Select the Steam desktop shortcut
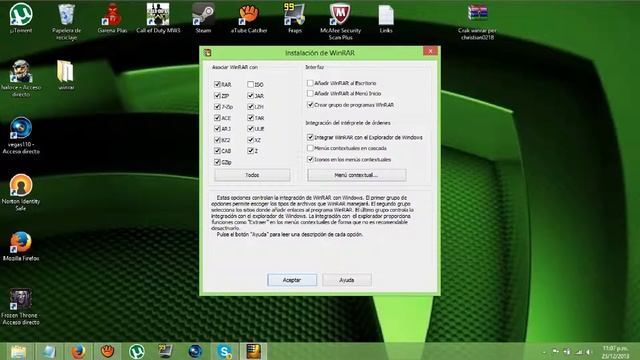Image resolution: width=640 pixels, height=360 pixels. tap(203, 18)
